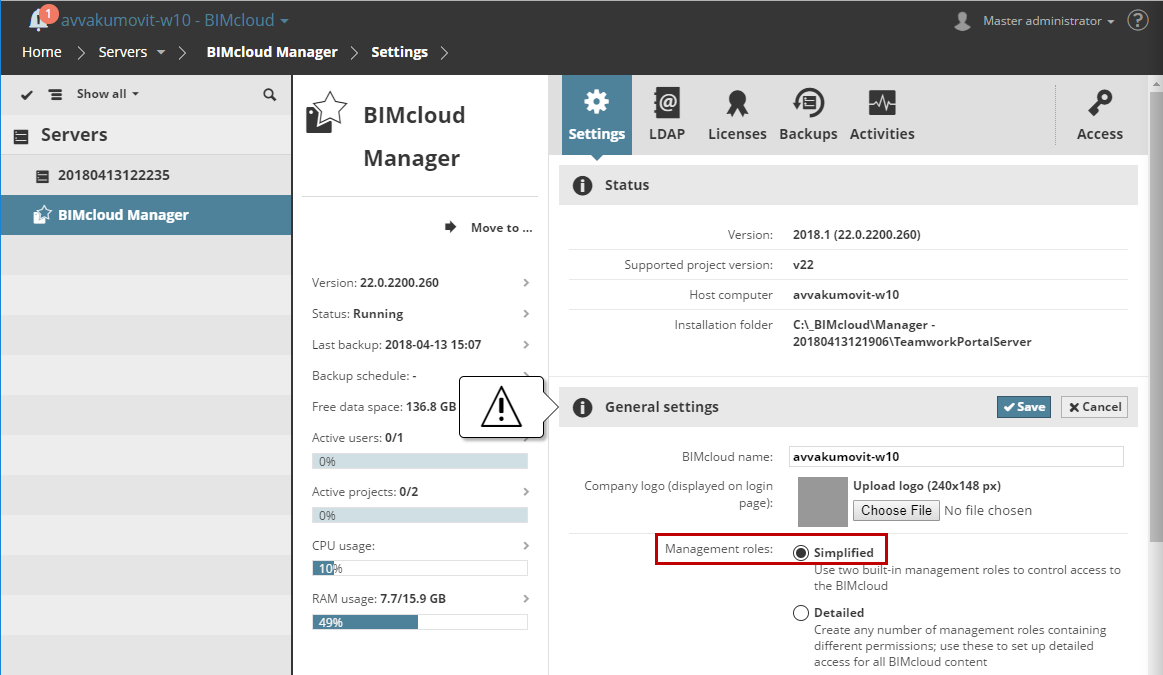Viewport: 1163px width, 675px height.
Task: Click the CPU usage progress bar
Action: (x=420, y=568)
